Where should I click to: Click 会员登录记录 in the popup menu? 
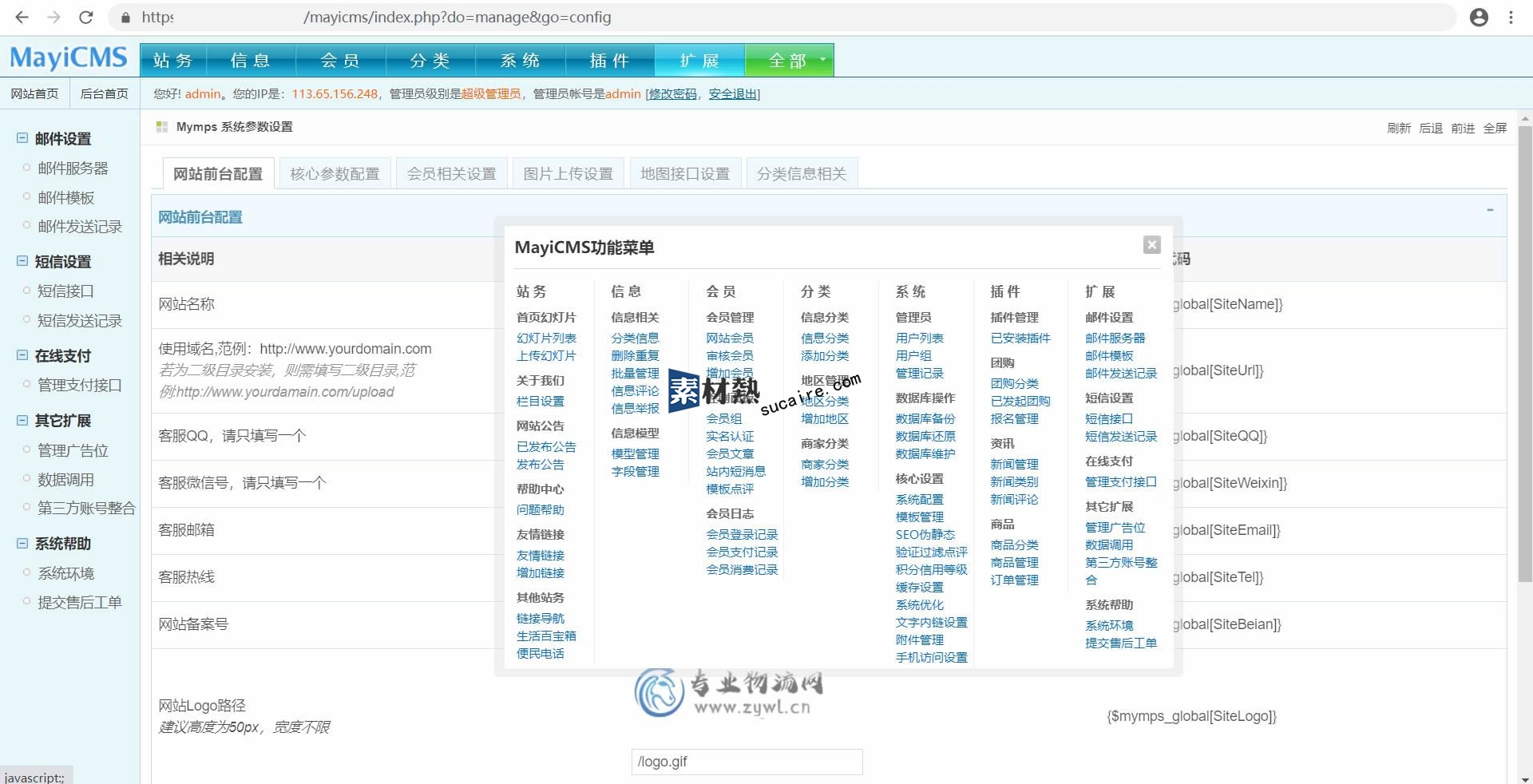[742, 534]
